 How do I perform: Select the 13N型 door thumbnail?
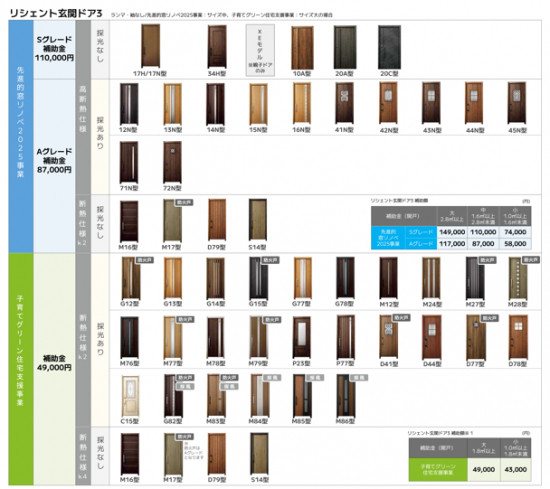[x=172, y=104]
